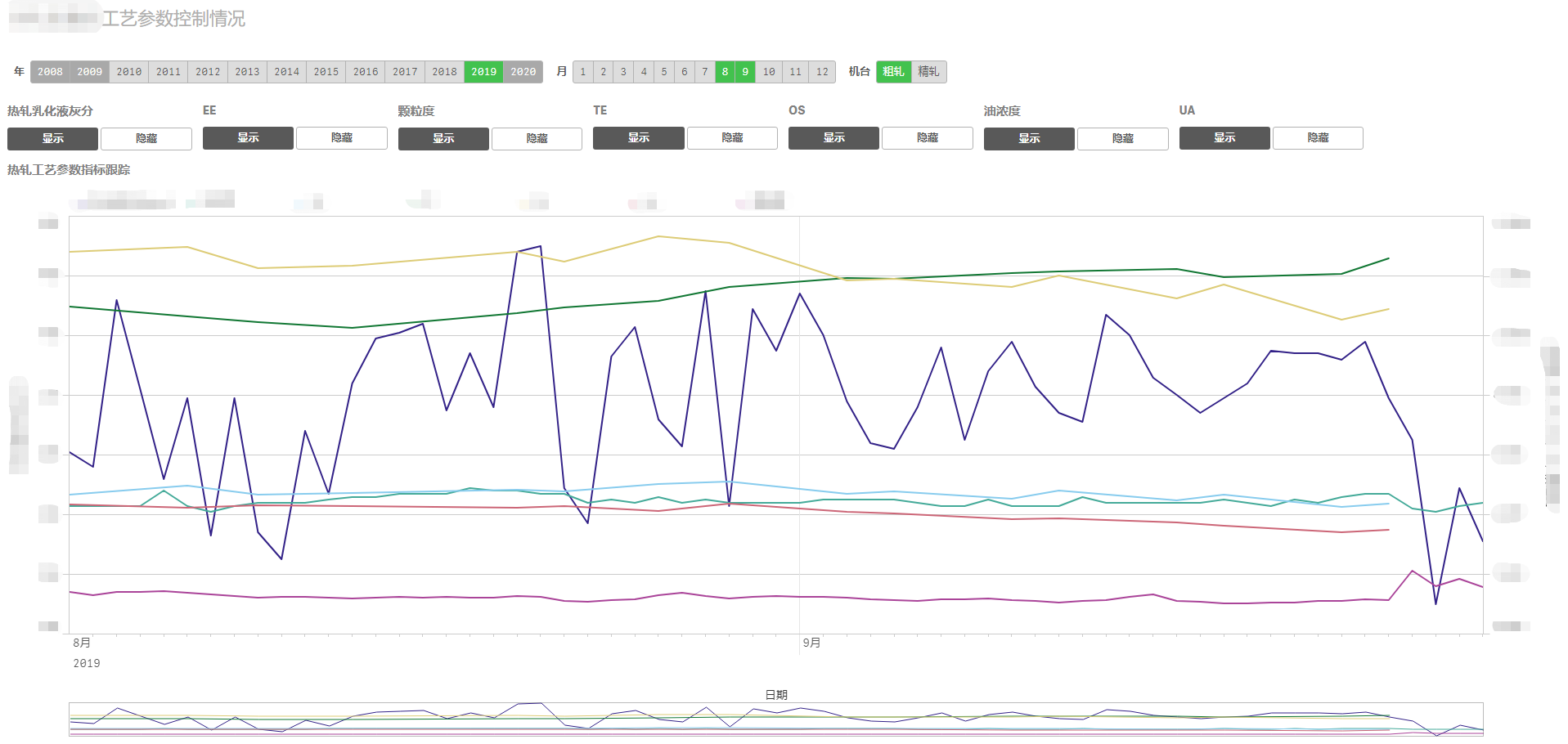The image size is (1568, 744).
Task: Select year 2020 in the year filter
Action: click(x=523, y=72)
